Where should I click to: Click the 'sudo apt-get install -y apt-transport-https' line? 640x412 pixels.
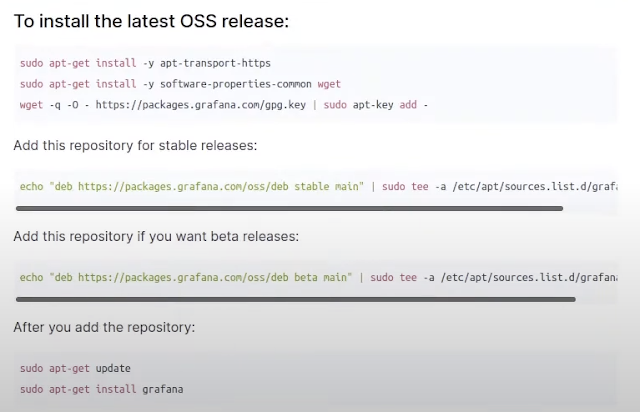[145, 63]
